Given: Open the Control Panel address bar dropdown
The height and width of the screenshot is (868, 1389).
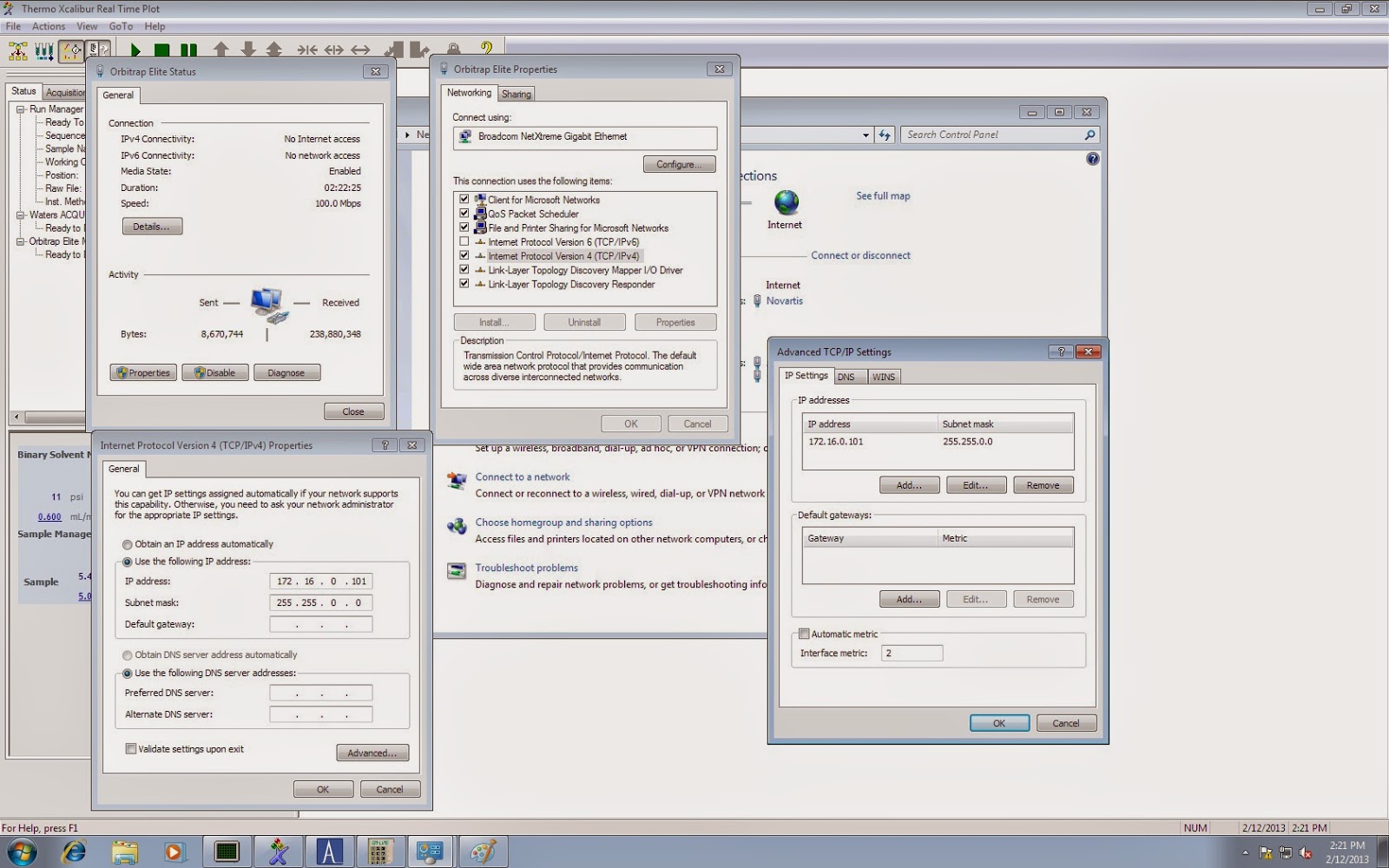Looking at the screenshot, I should pyautogui.click(x=866, y=135).
